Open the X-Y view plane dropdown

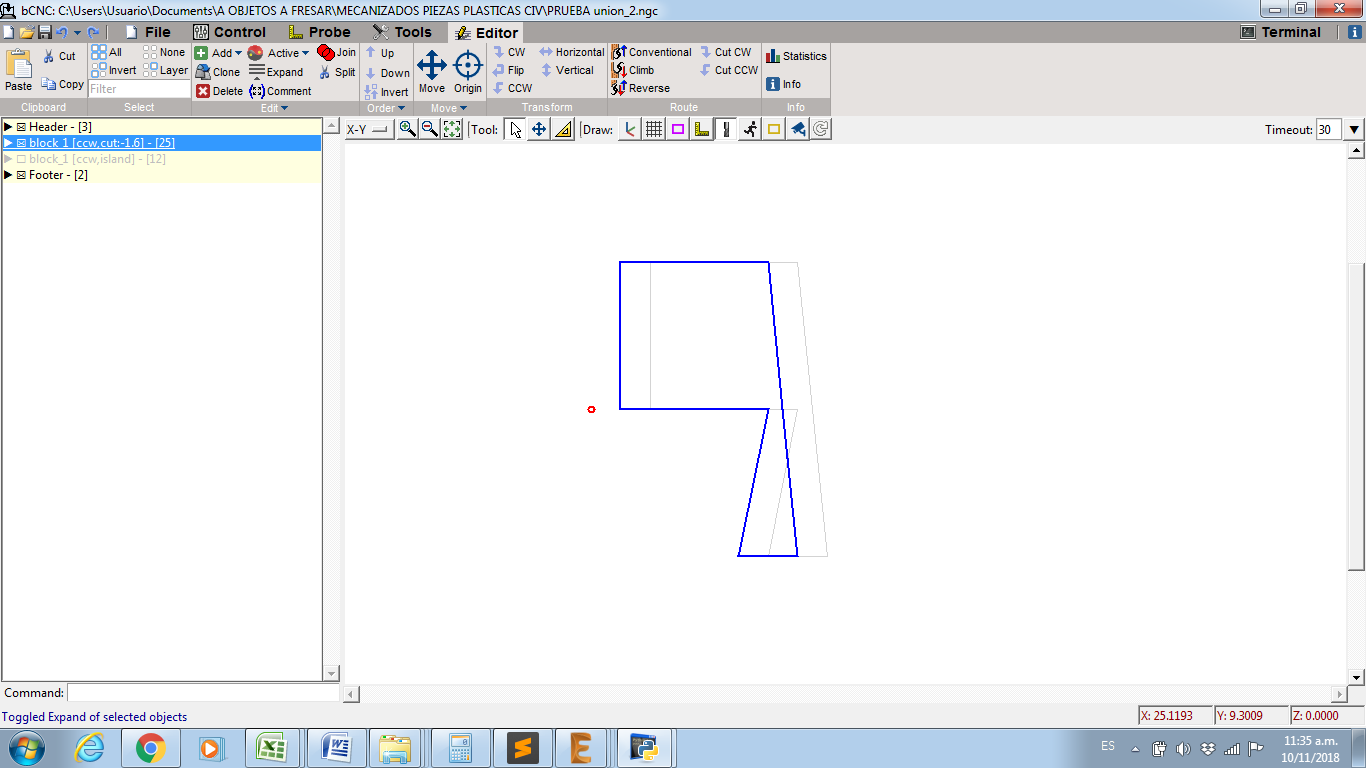369,129
